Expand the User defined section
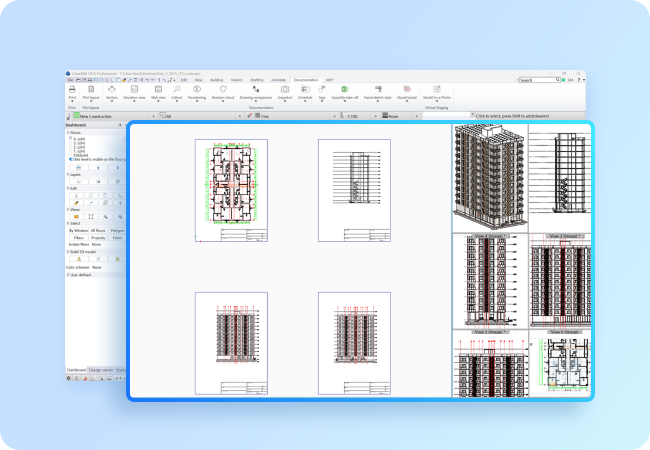Screen dimensions: 650x450 pyautogui.click(x=69, y=274)
